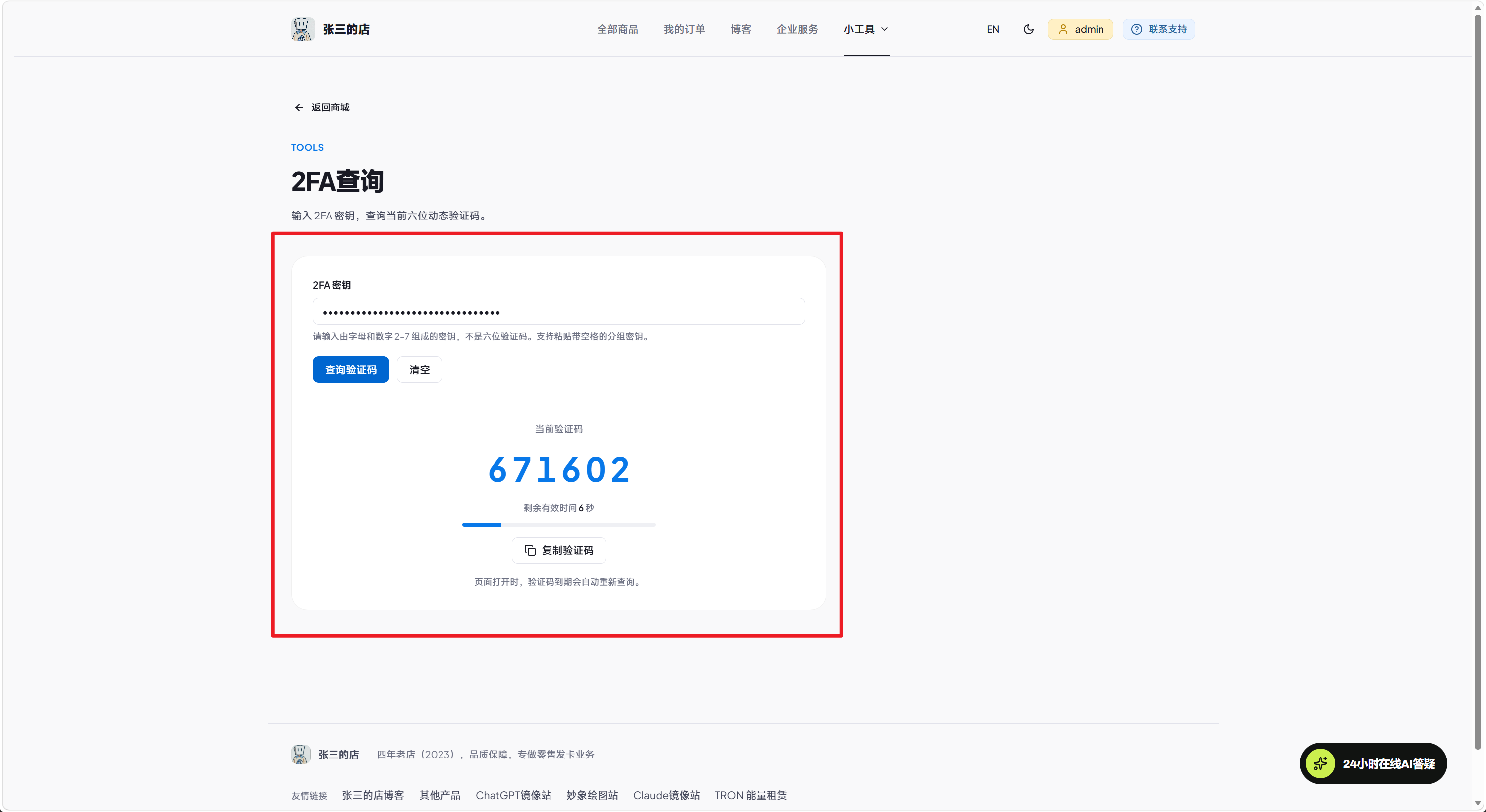Open the 24小时在线AI答疑 chat widget
1486x812 pixels.
[1373, 763]
